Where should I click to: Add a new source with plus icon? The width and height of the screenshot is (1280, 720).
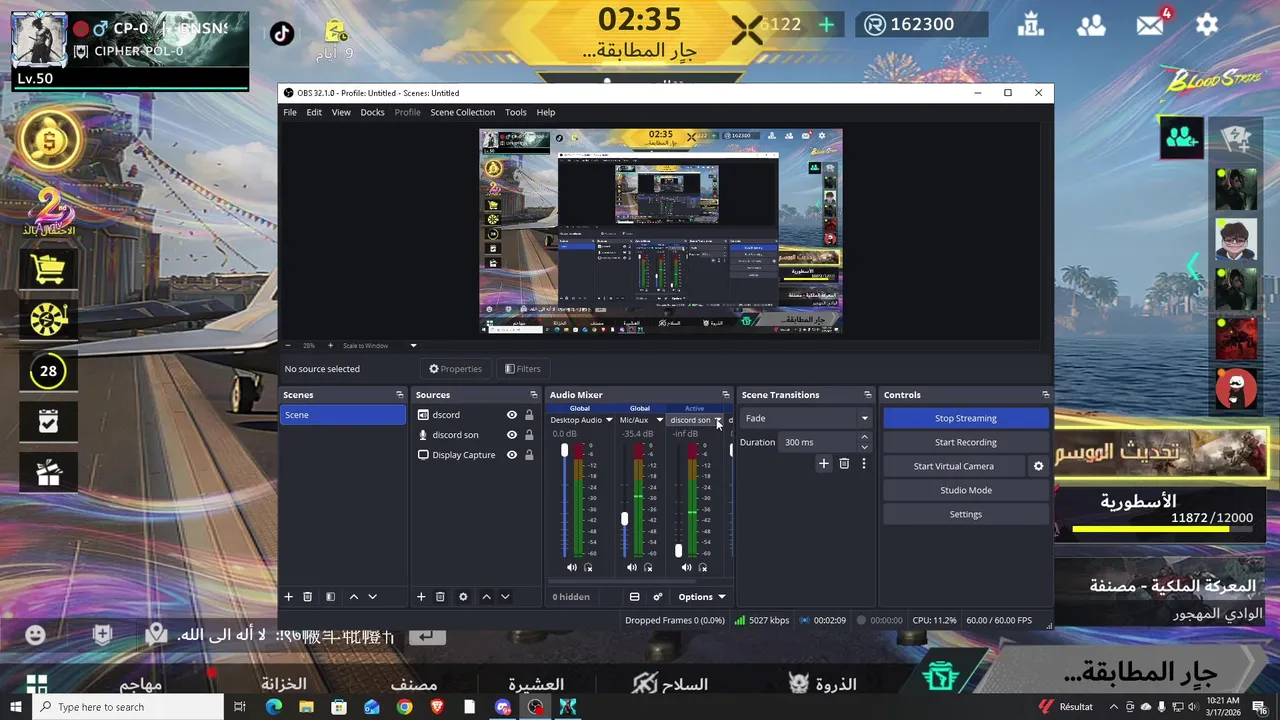click(x=421, y=597)
